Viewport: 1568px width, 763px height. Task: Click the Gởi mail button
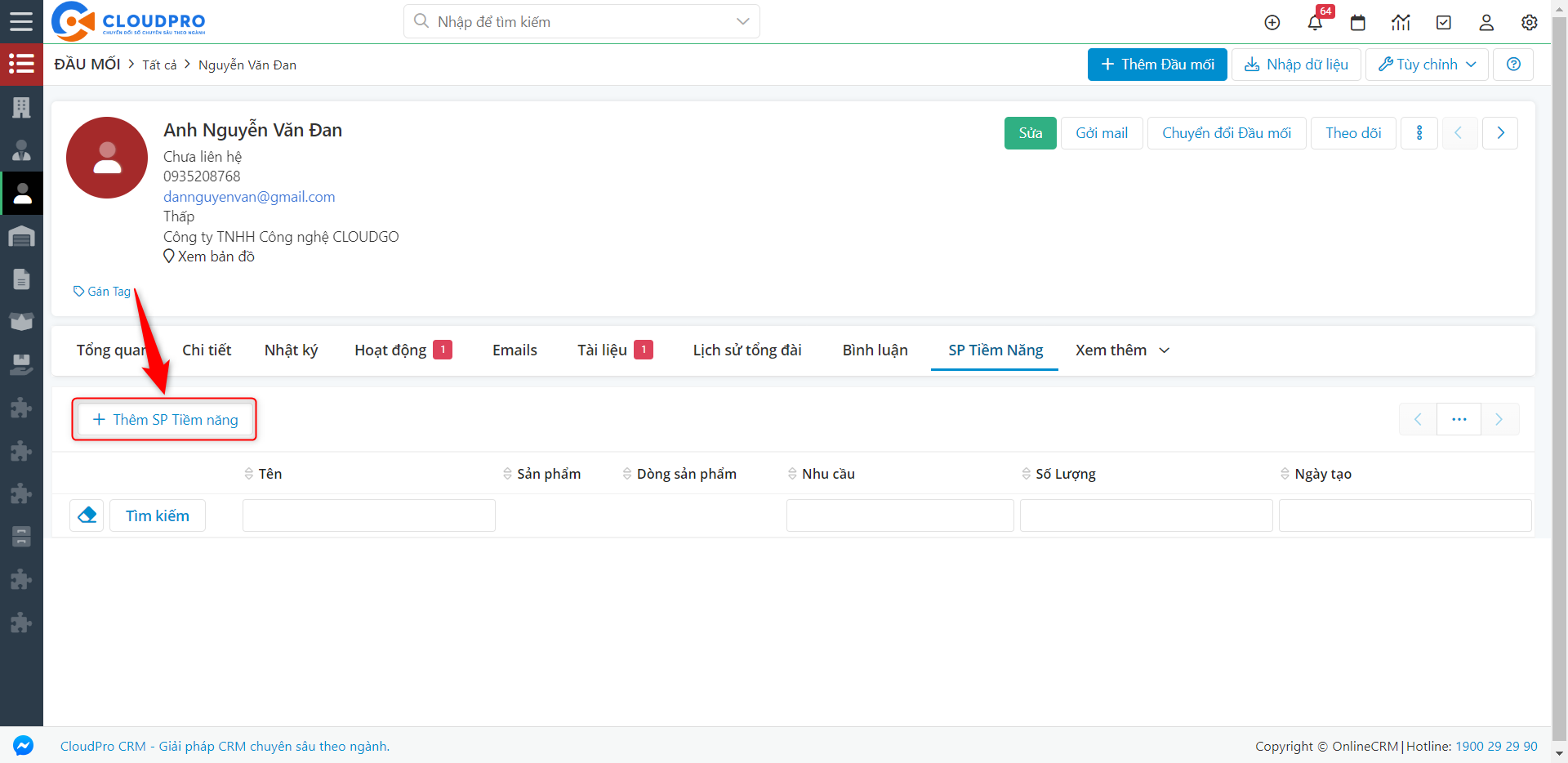click(x=1102, y=133)
